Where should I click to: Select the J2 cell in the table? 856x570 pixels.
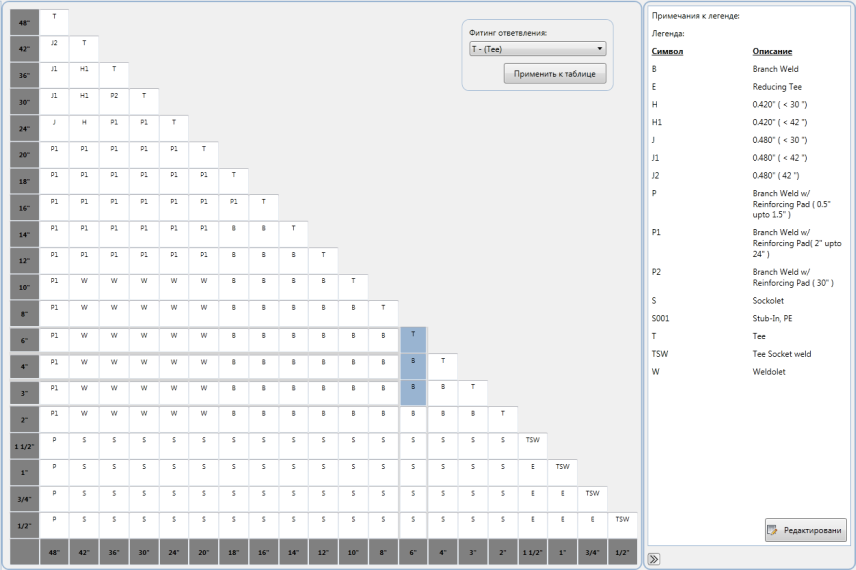click(54, 49)
